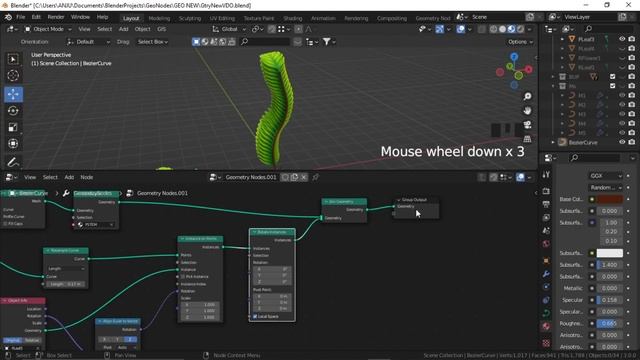Activate the Scale tool
Image resolution: width=640 pixels, height=360 pixels.
pyautogui.click(x=13, y=127)
